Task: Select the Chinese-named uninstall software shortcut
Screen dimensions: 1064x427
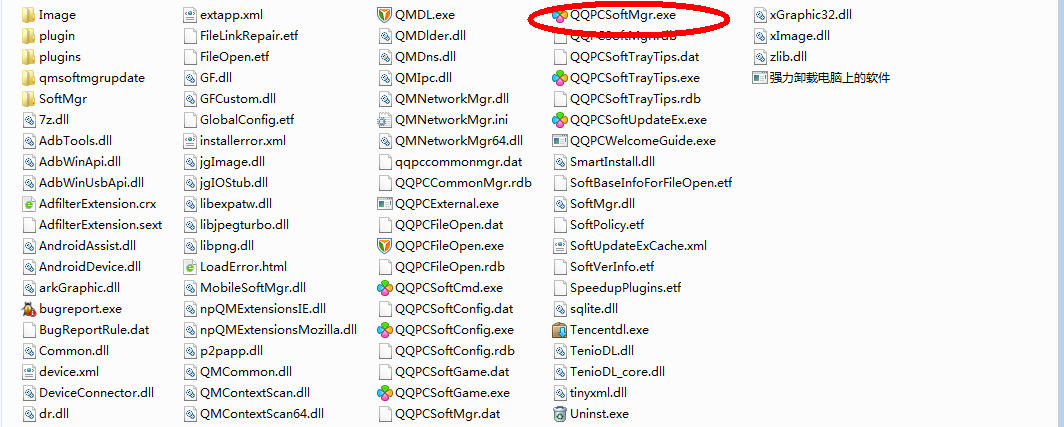Action: 821,77
